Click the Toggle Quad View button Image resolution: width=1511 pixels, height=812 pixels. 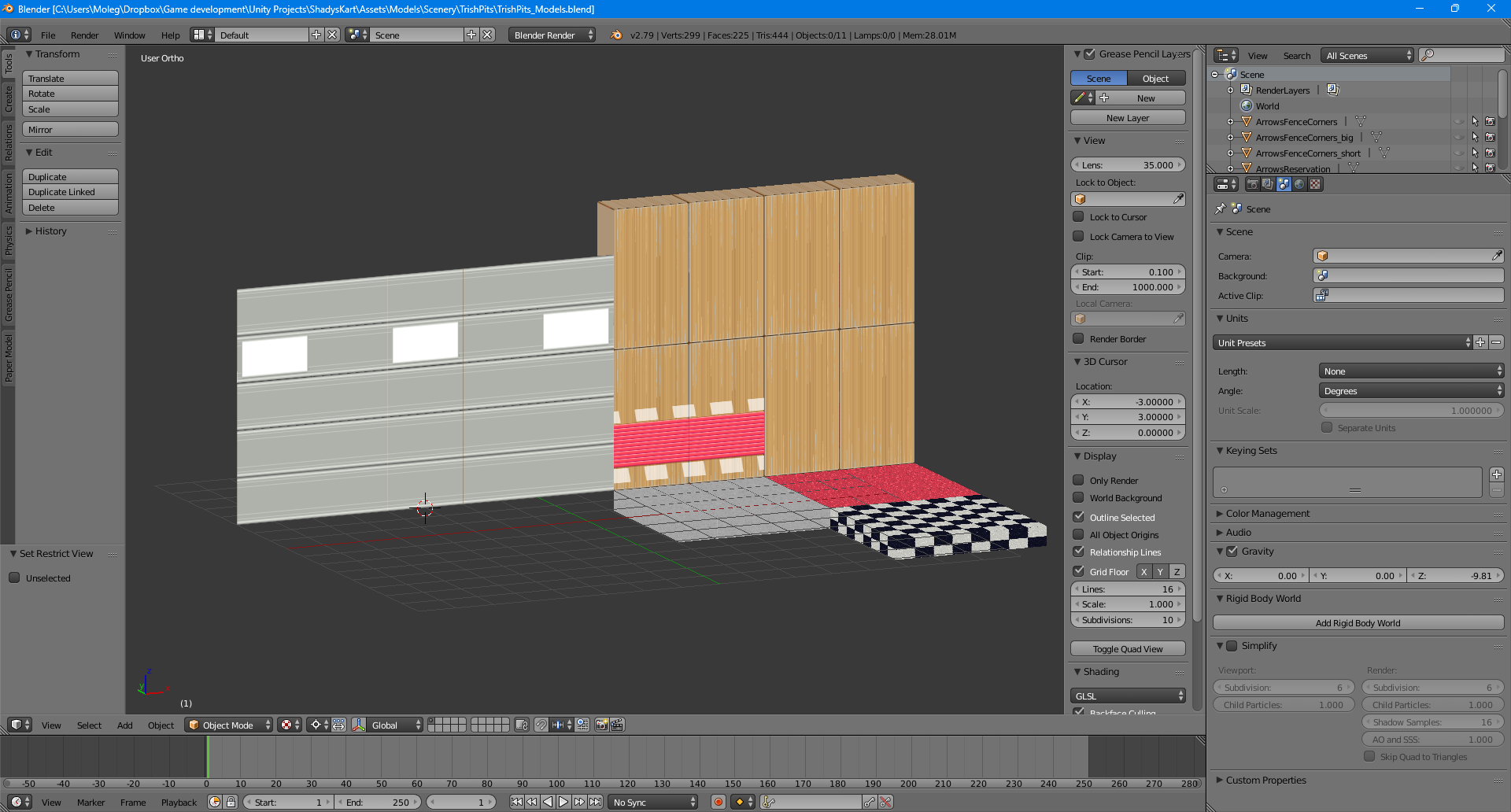(1127, 649)
